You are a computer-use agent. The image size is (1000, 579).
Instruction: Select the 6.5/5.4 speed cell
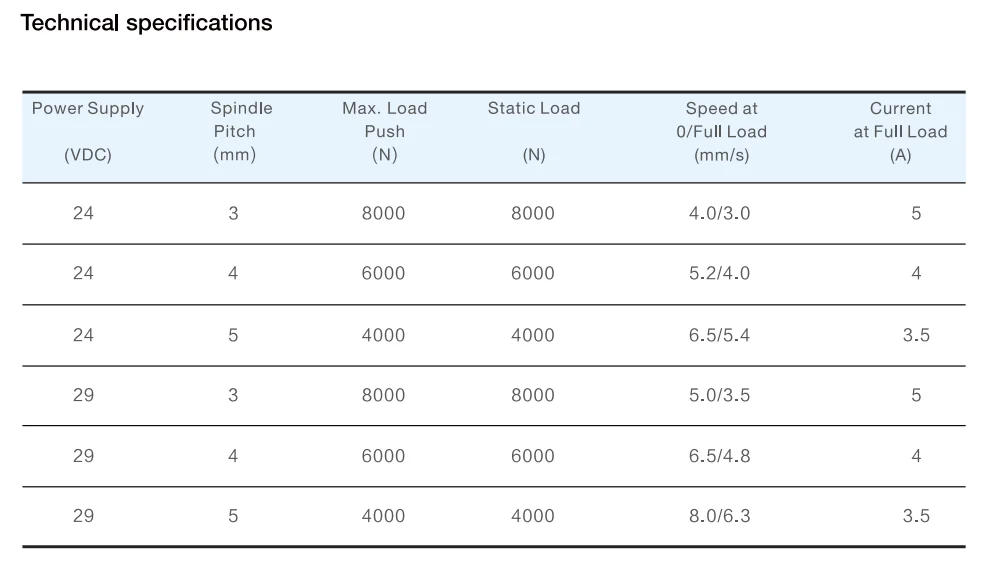[x=719, y=335]
